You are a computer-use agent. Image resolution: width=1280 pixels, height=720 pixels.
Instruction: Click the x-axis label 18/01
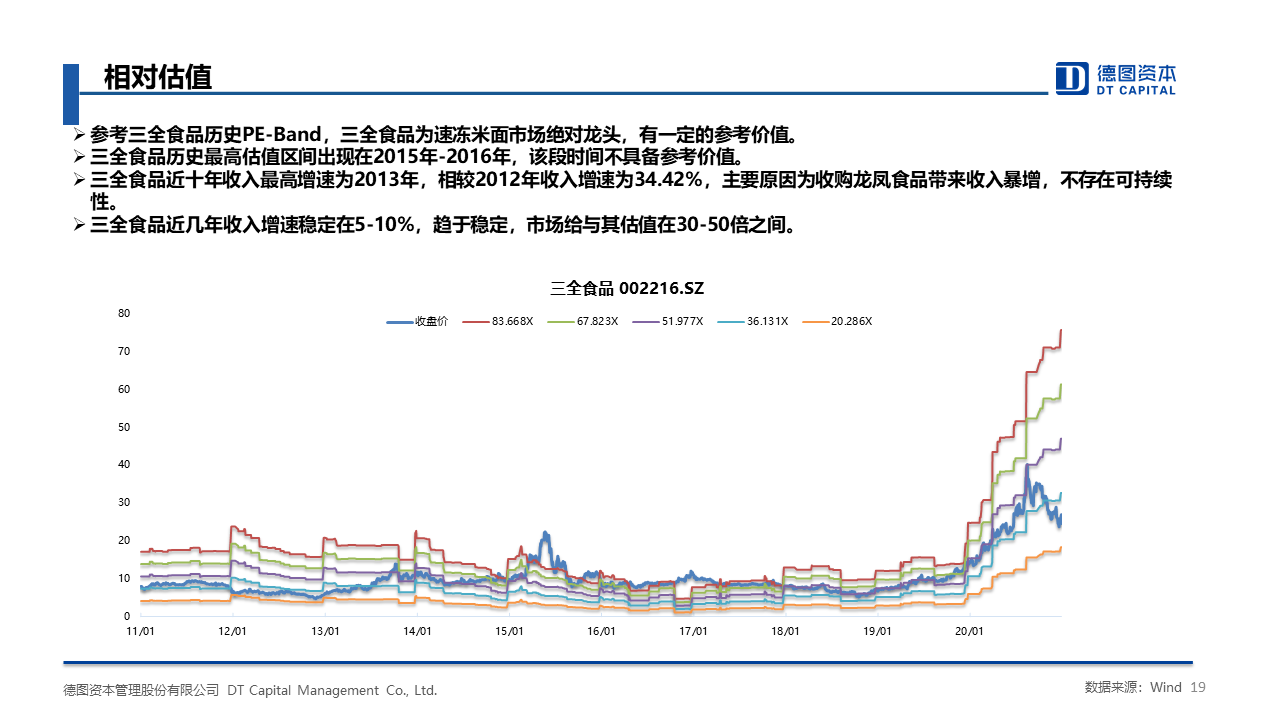coord(785,632)
